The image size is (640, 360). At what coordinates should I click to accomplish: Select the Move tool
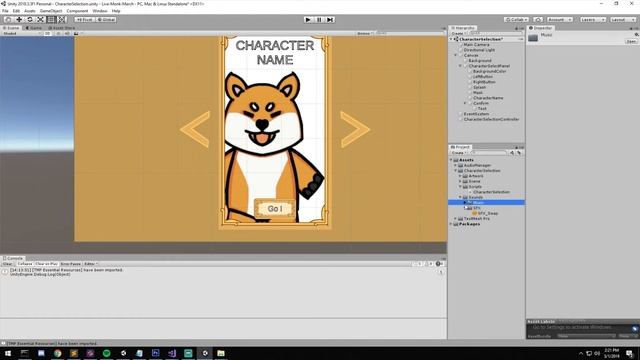pos(19,20)
